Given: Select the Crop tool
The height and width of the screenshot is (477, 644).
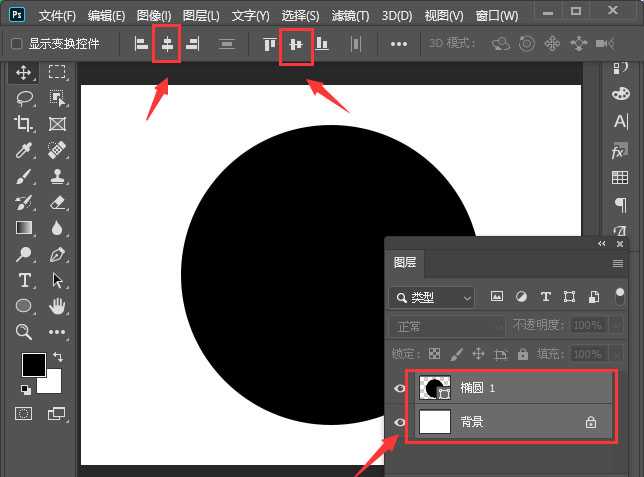Looking at the screenshot, I should point(24,124).
